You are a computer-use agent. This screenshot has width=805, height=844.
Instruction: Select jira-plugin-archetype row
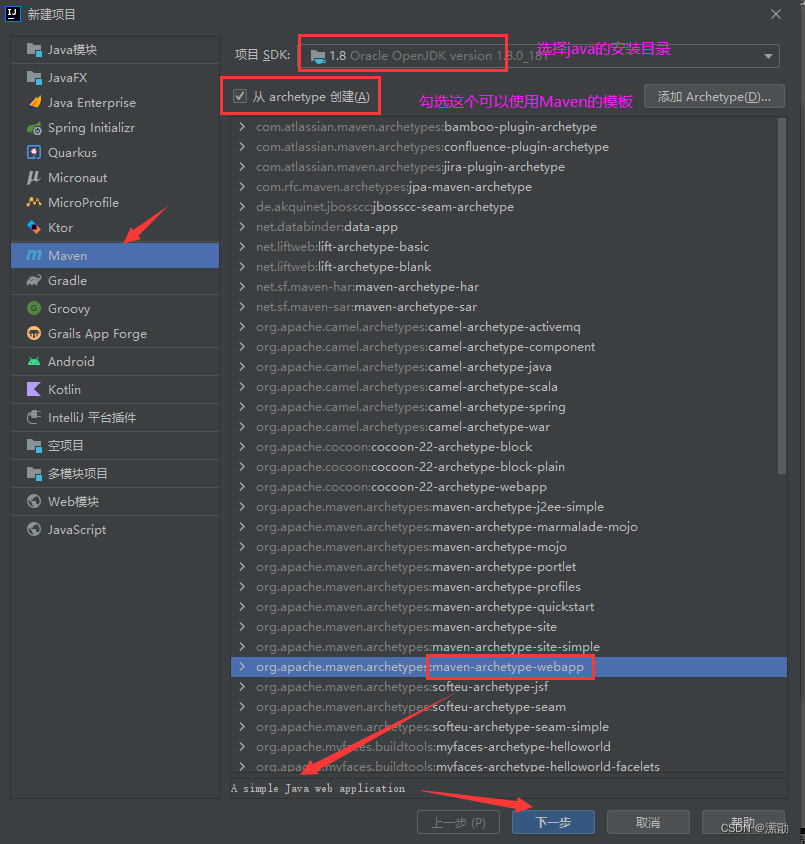click(x=509, y=166)
